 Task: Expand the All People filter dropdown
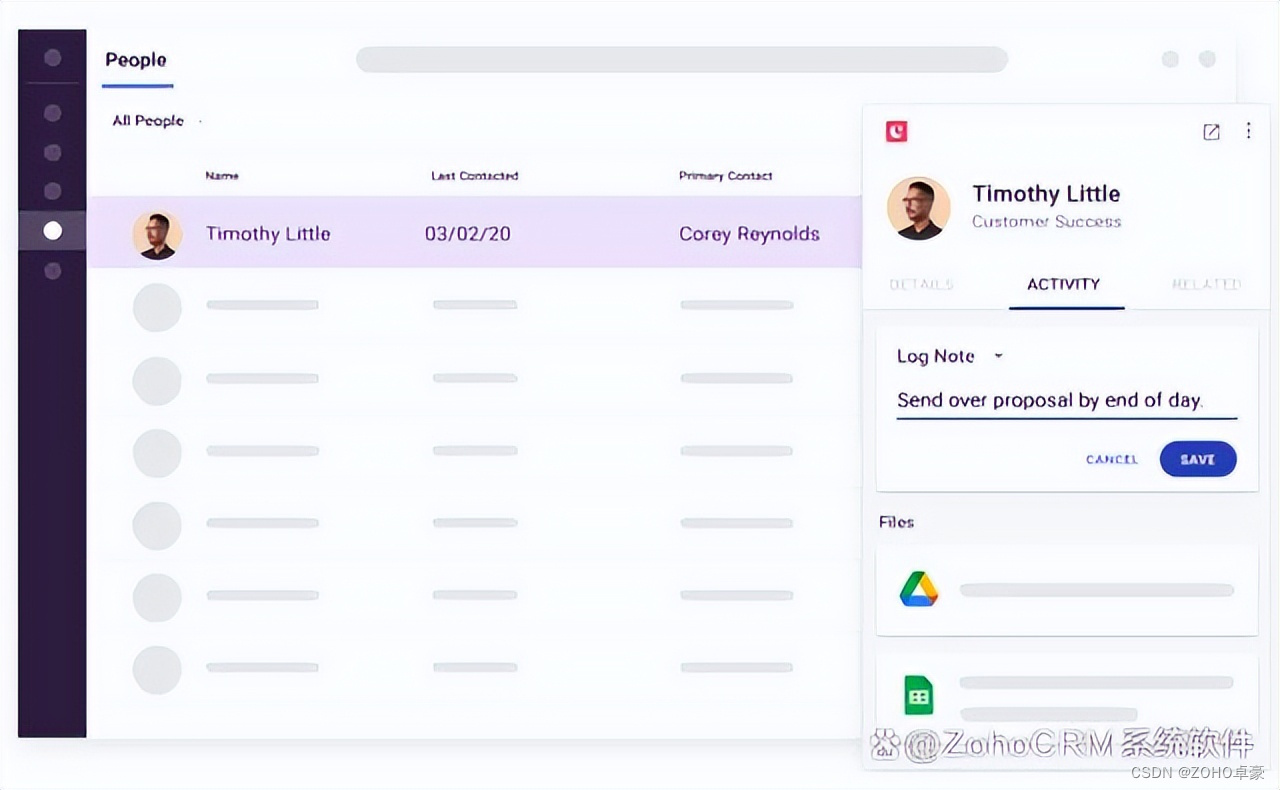157,121
